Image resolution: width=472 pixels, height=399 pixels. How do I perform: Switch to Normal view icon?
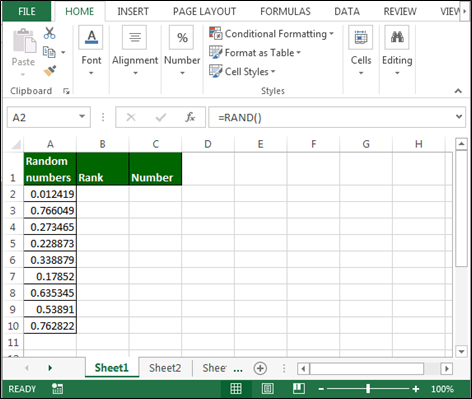tap(236, 389)
